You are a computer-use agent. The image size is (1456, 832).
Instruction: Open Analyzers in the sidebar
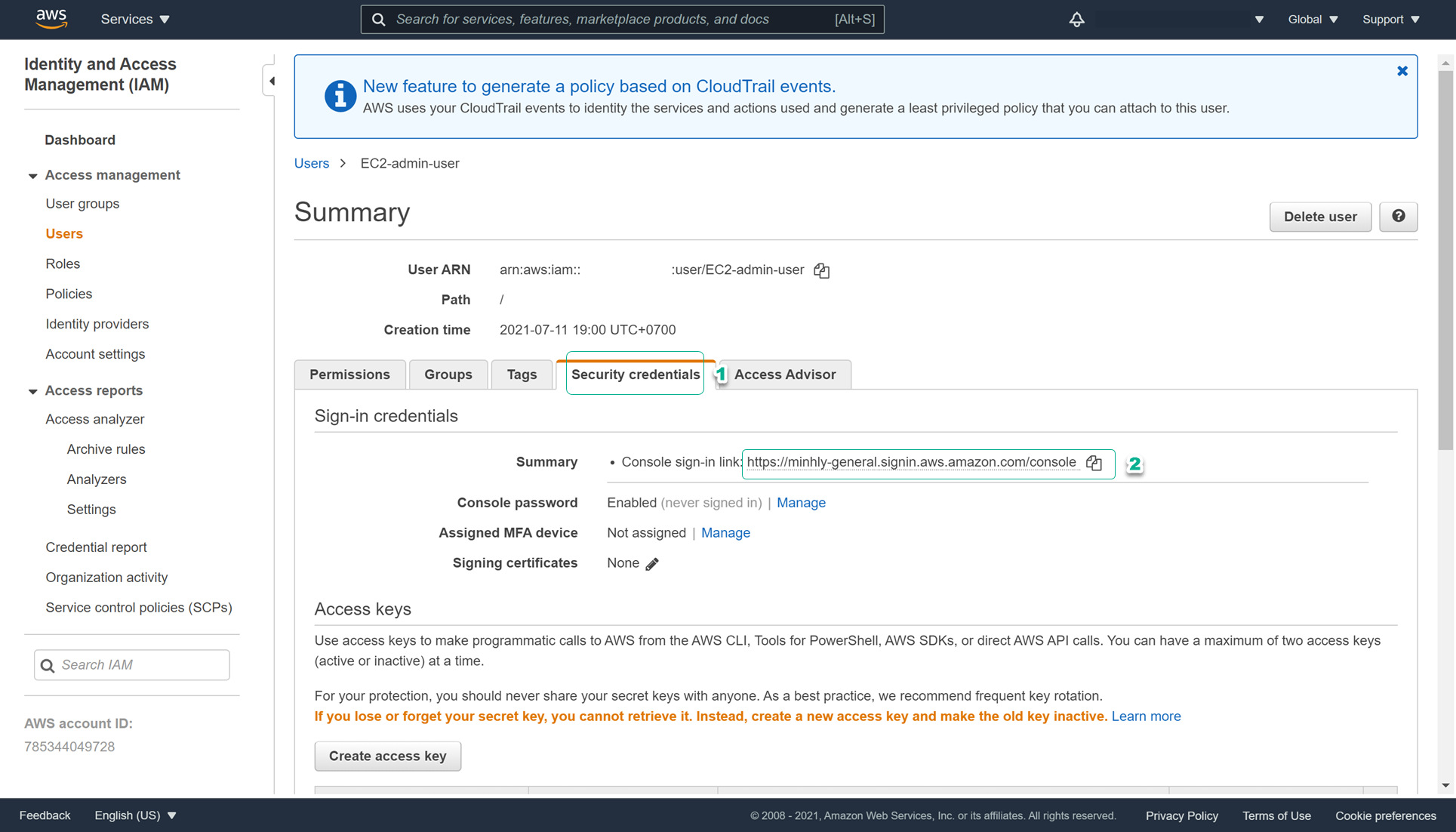click(97, 480)
